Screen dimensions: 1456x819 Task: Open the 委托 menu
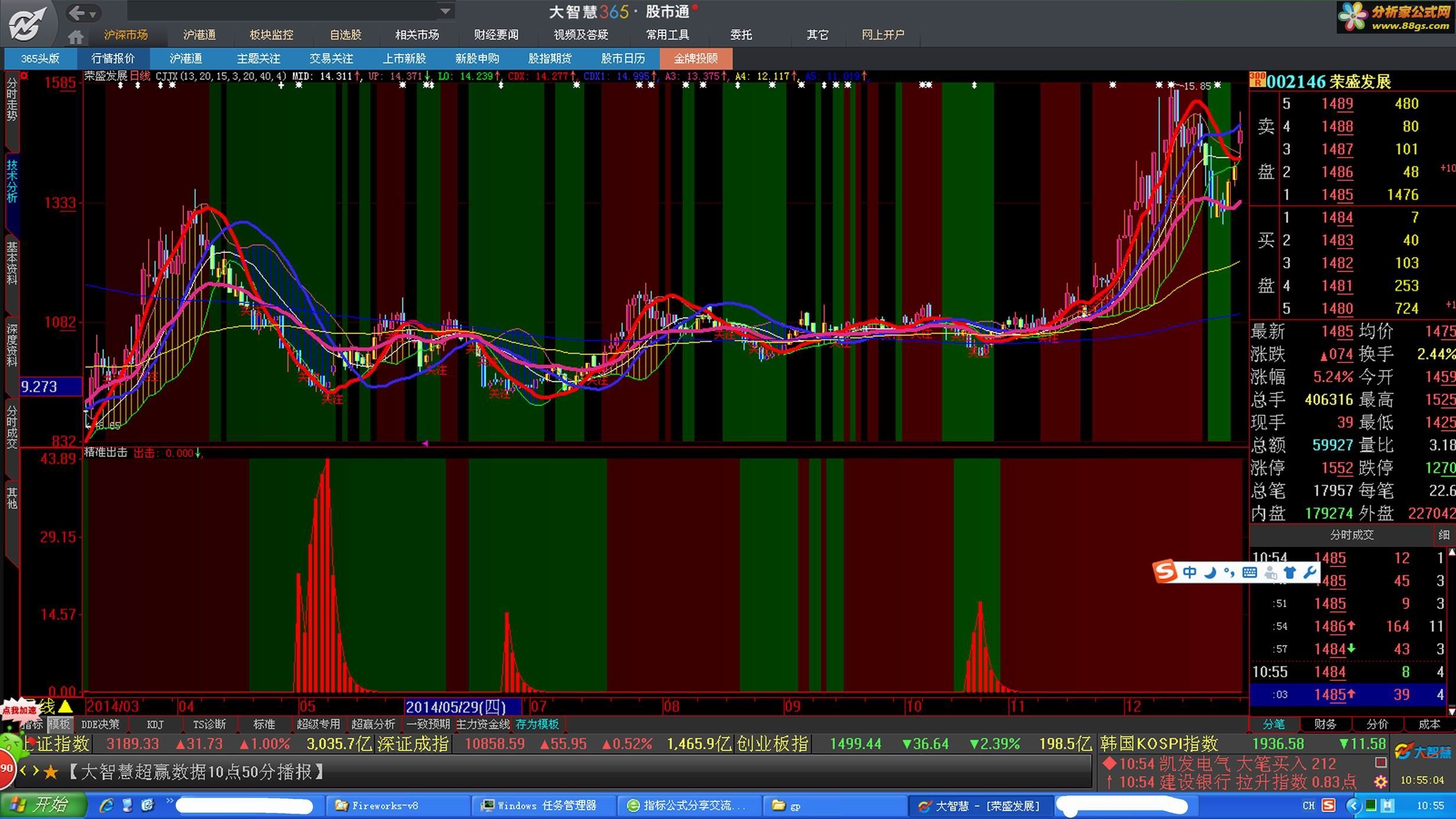(741, 35)
